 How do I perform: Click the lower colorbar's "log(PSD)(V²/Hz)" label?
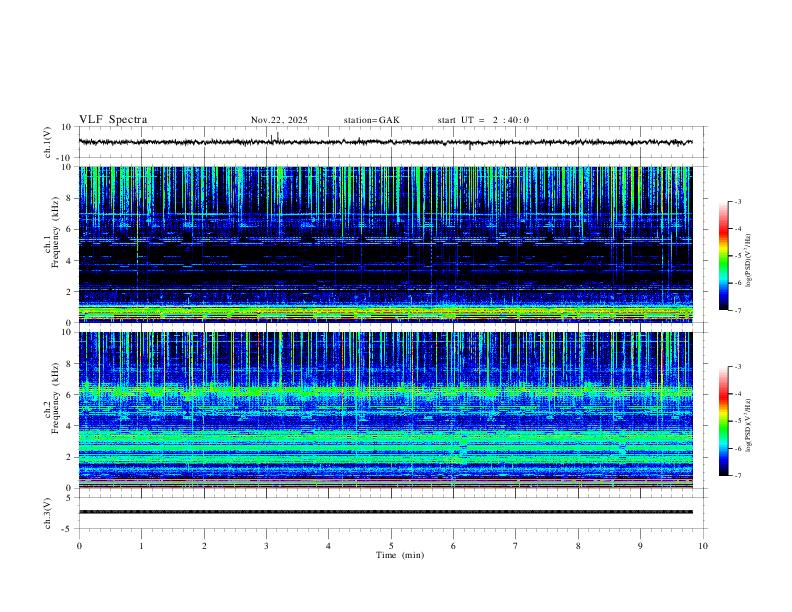tap(748, 425)
